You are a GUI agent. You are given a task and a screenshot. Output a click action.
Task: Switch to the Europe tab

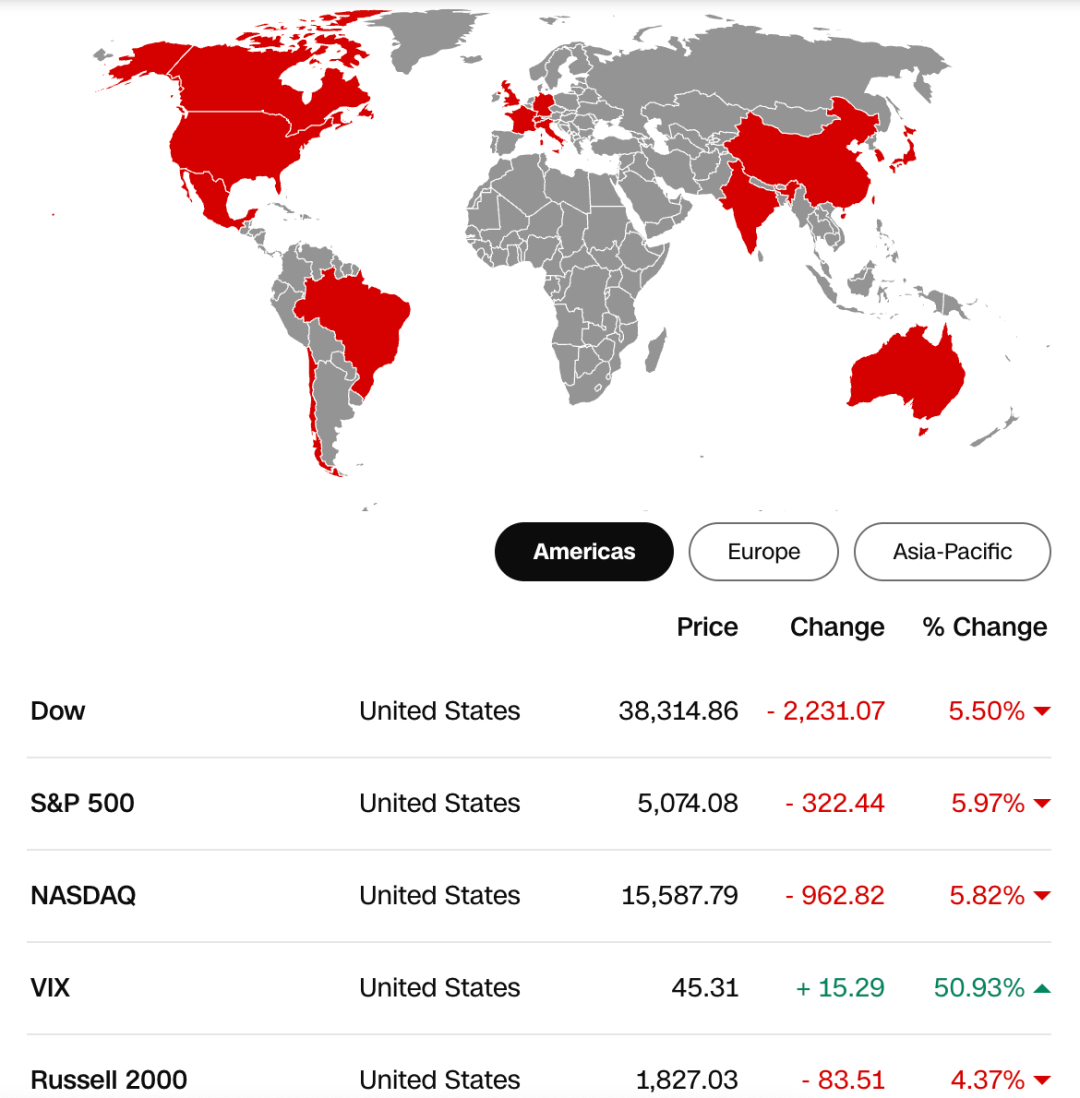point(763,552)
